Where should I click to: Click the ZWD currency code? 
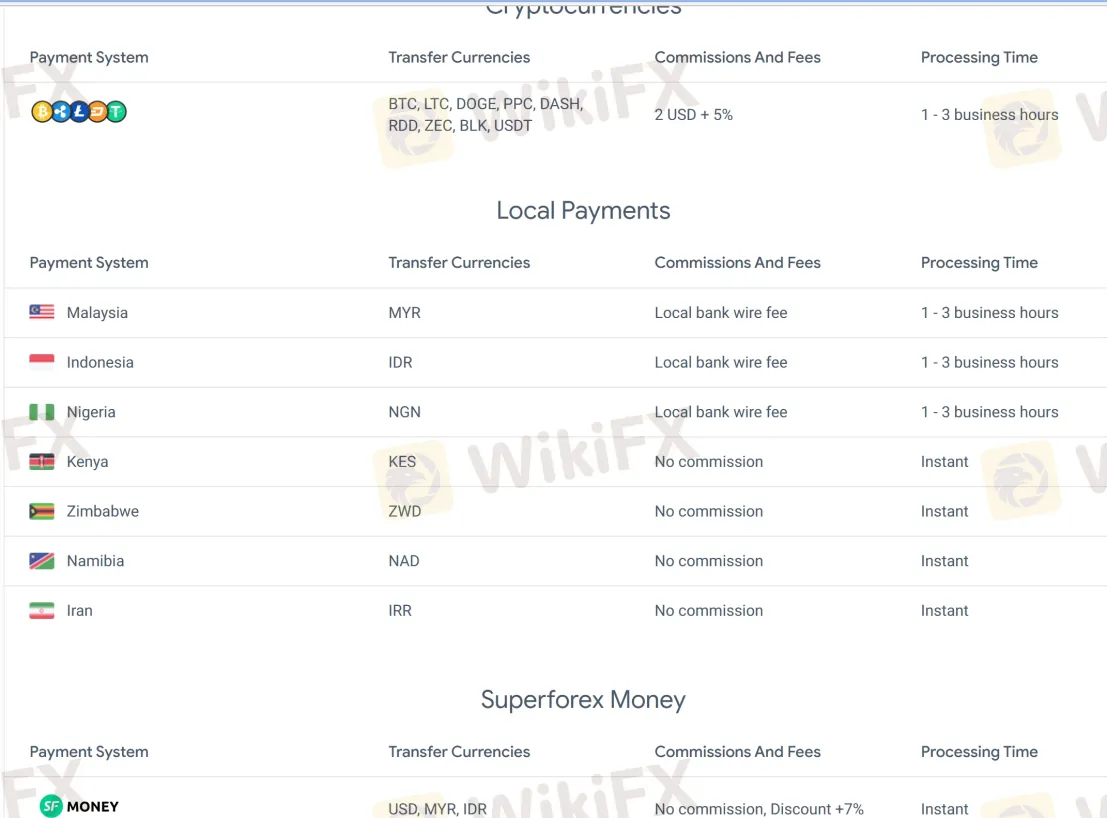point(405,511)
